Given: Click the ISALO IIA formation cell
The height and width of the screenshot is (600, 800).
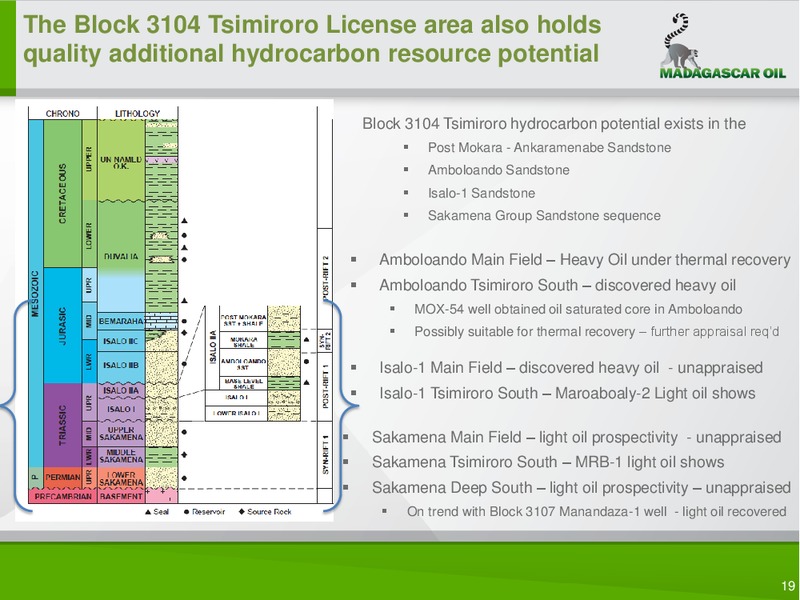Looking at the screenshot, I should pos(121,390).
